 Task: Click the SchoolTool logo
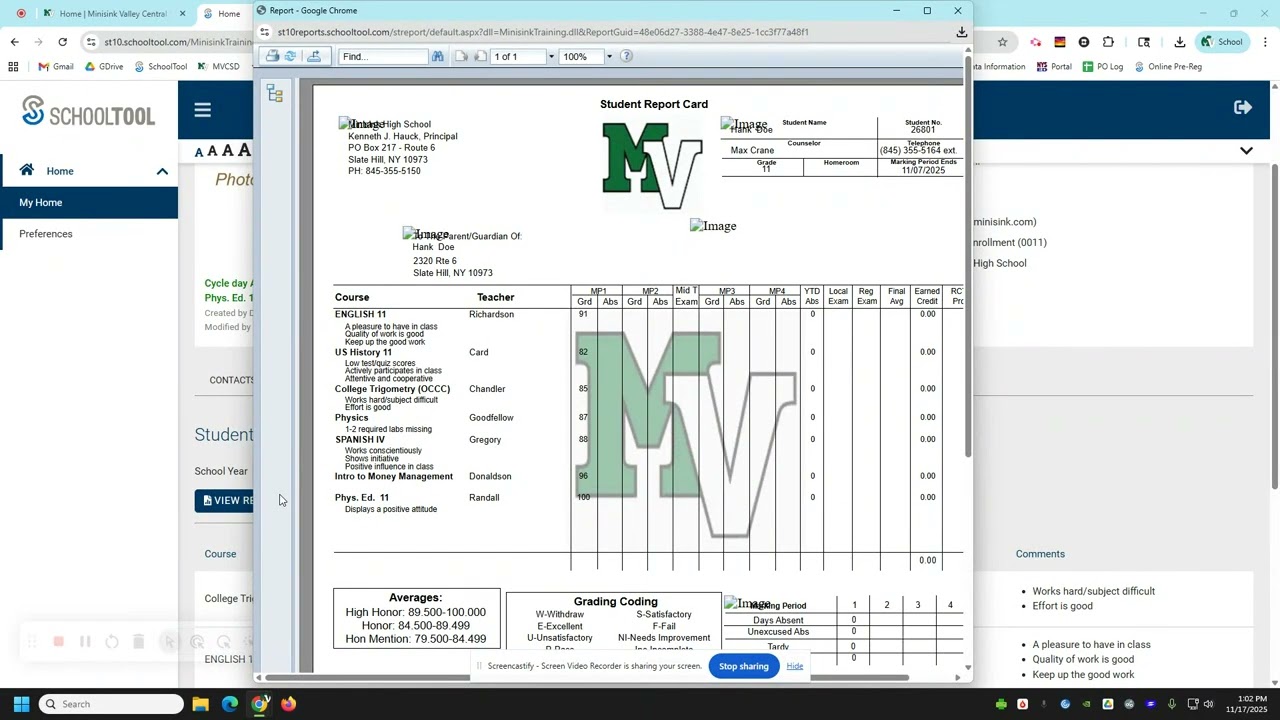click(88, 112)
